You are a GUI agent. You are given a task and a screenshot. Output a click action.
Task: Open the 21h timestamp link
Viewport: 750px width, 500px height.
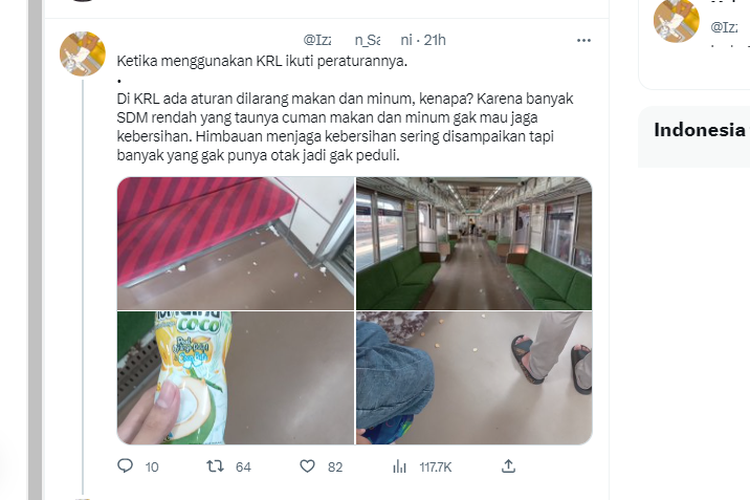tap(434, 40)
